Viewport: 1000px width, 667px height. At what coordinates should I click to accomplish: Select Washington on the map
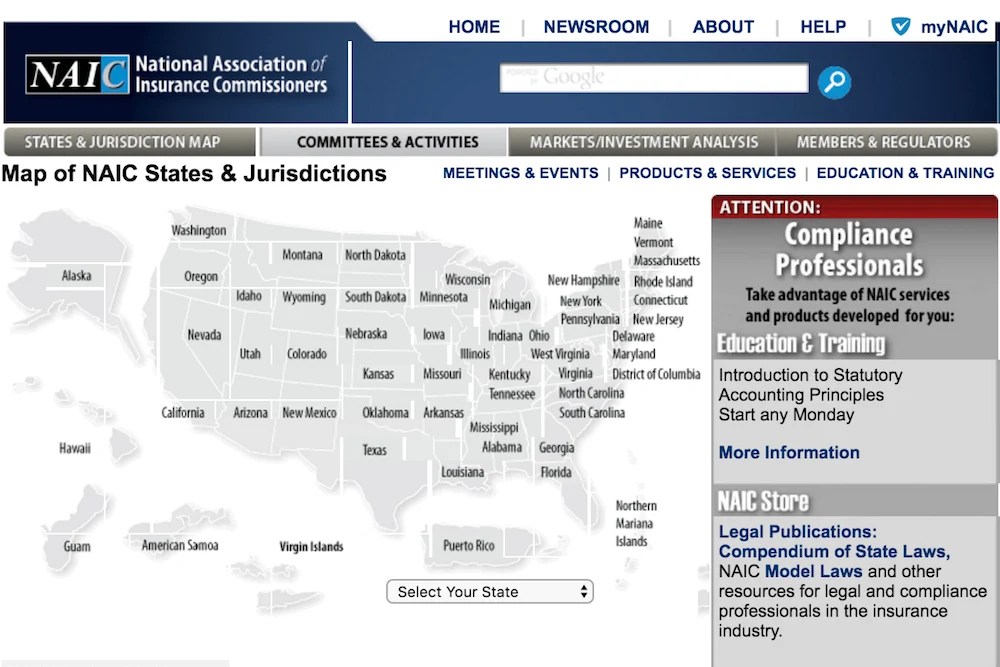pyautogui.click(x=198, y=230)
